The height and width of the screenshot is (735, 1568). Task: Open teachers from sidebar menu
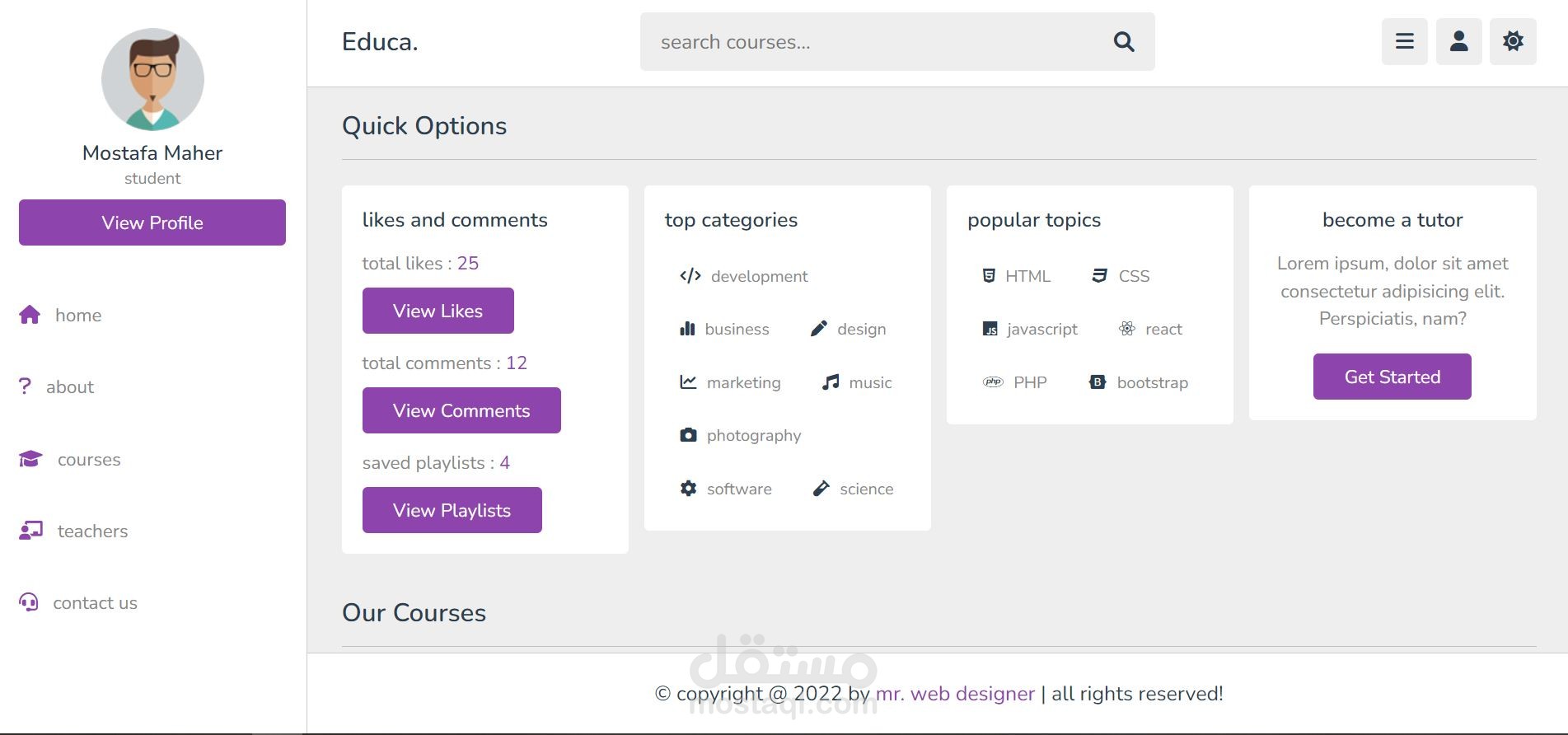point(92,531)
